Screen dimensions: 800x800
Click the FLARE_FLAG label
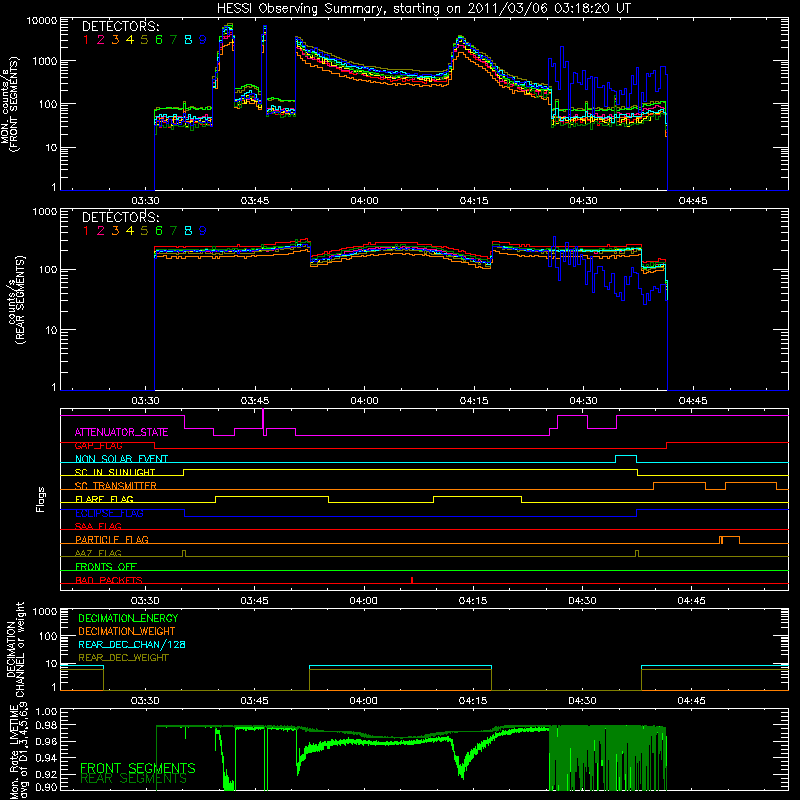click(104, 499)
